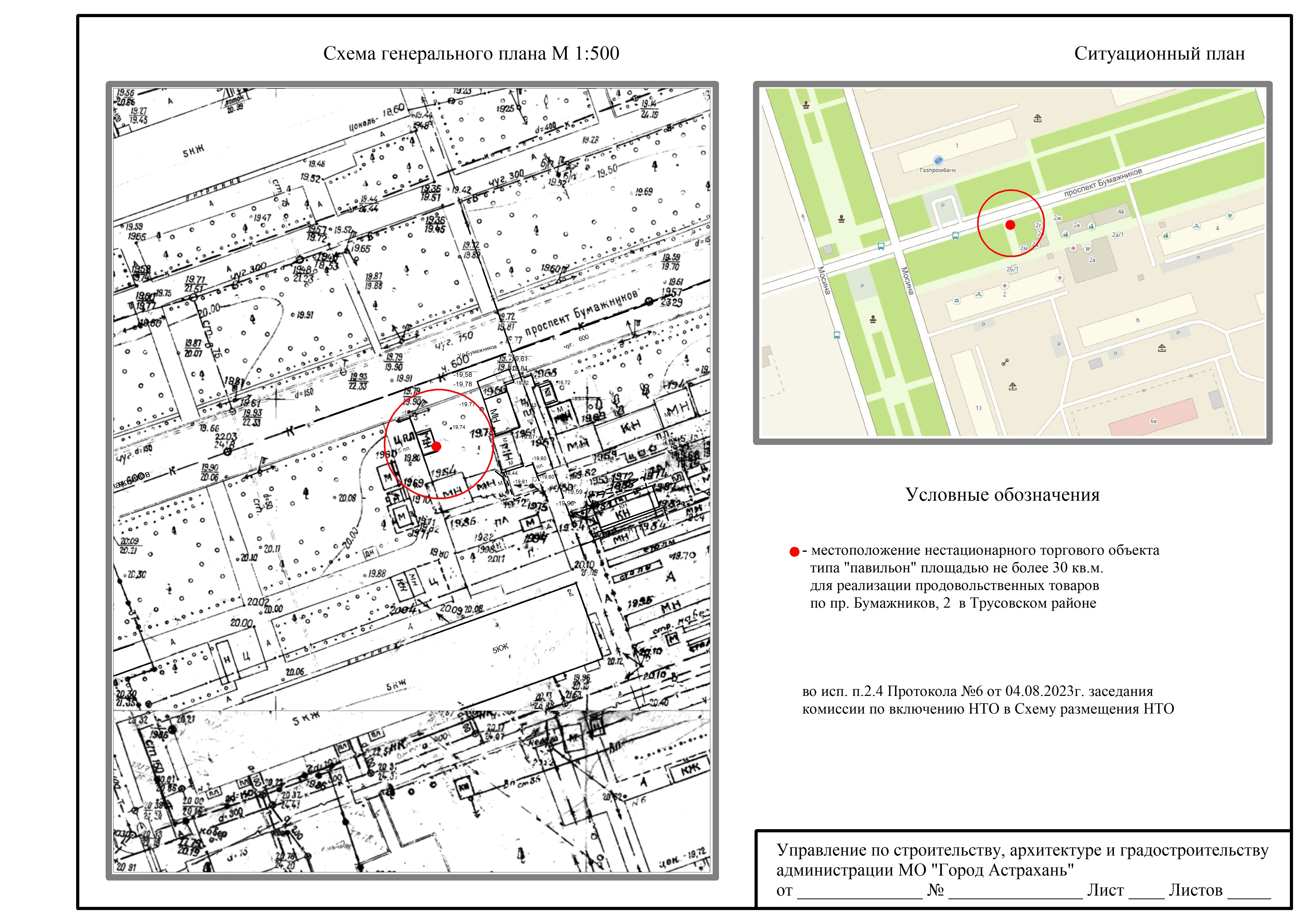Click playground icon next to building 13
This screenshot has width=1307, height=924.
tap(1012, 387)
